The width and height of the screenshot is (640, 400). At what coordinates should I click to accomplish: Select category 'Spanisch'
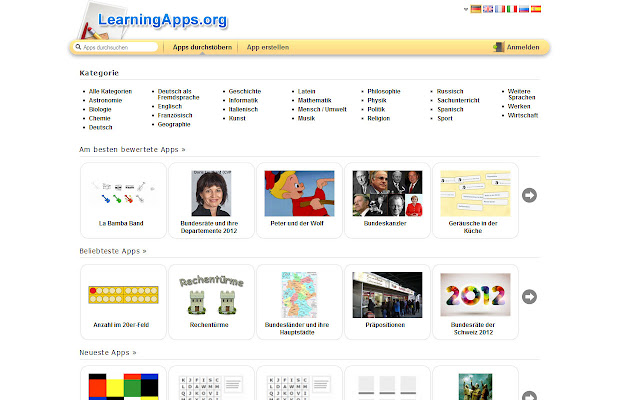pos(450,109)
